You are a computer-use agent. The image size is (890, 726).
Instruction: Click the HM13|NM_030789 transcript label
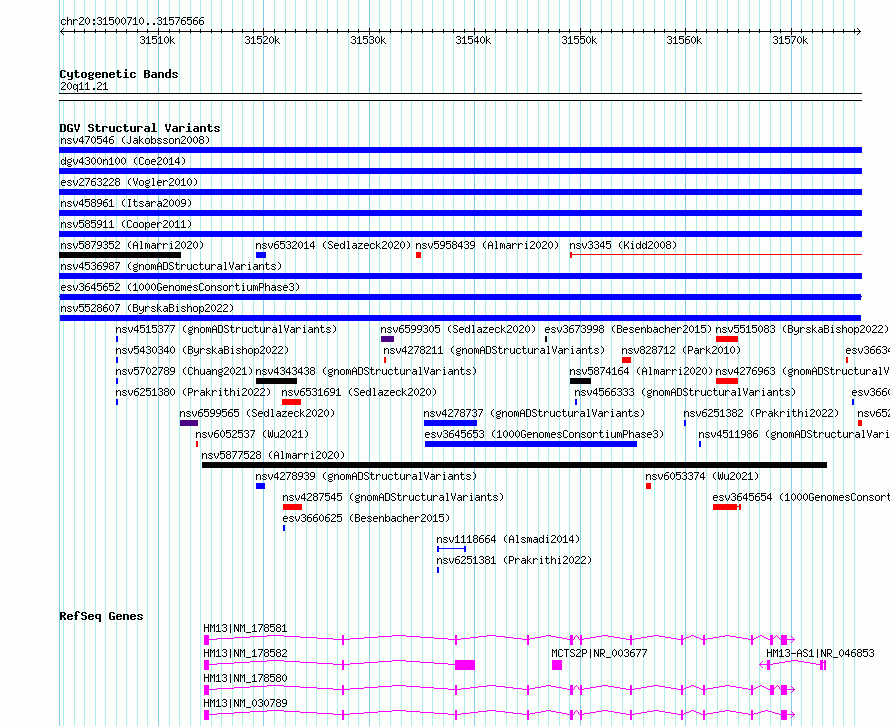(x=245, y=703)
